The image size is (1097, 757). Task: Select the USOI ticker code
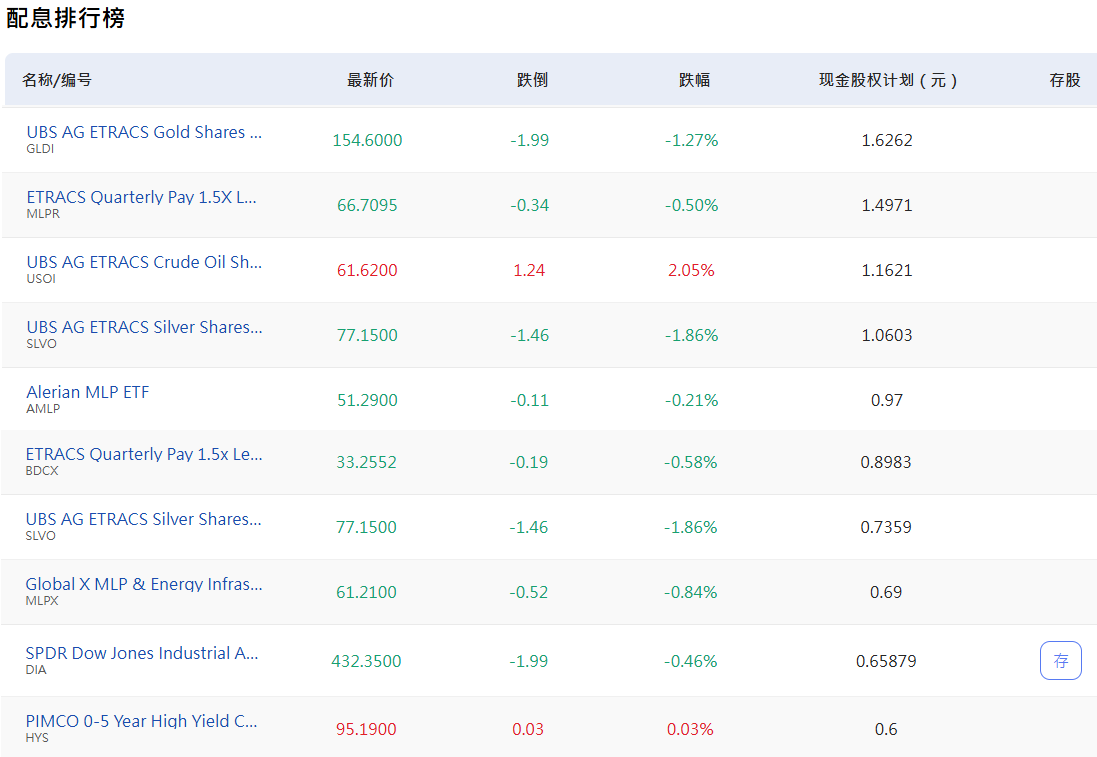pos(41,278)
